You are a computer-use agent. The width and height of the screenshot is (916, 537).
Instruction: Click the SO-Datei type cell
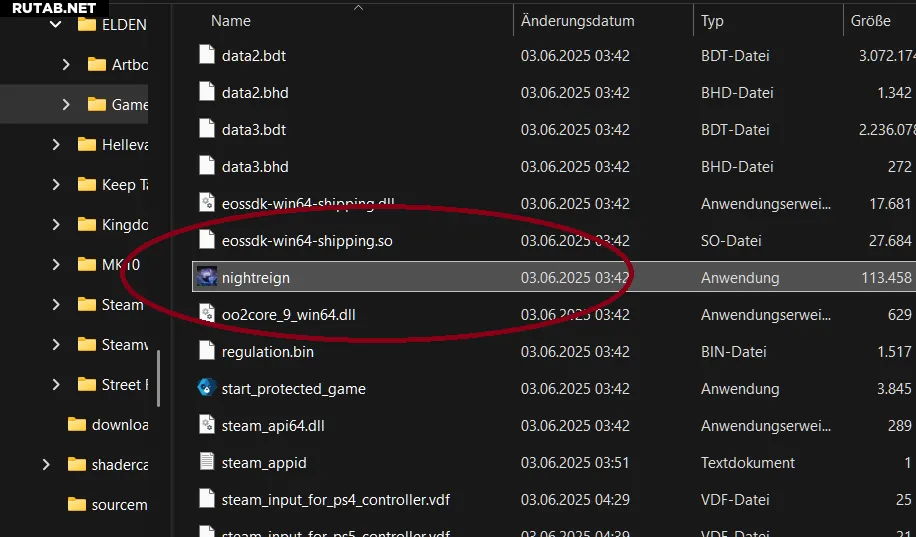(731, 241)
